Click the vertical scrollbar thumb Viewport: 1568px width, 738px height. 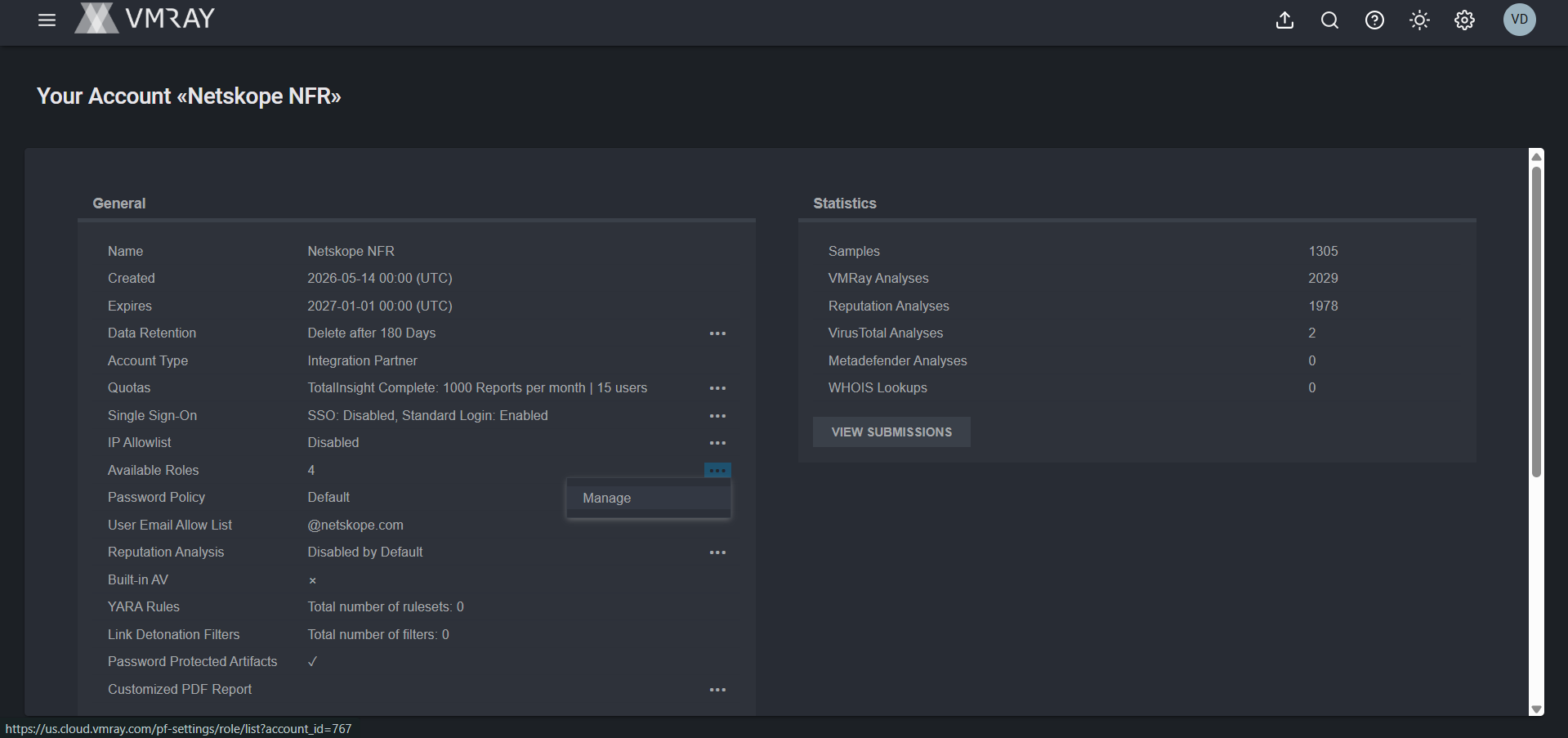coord(1536,322)
